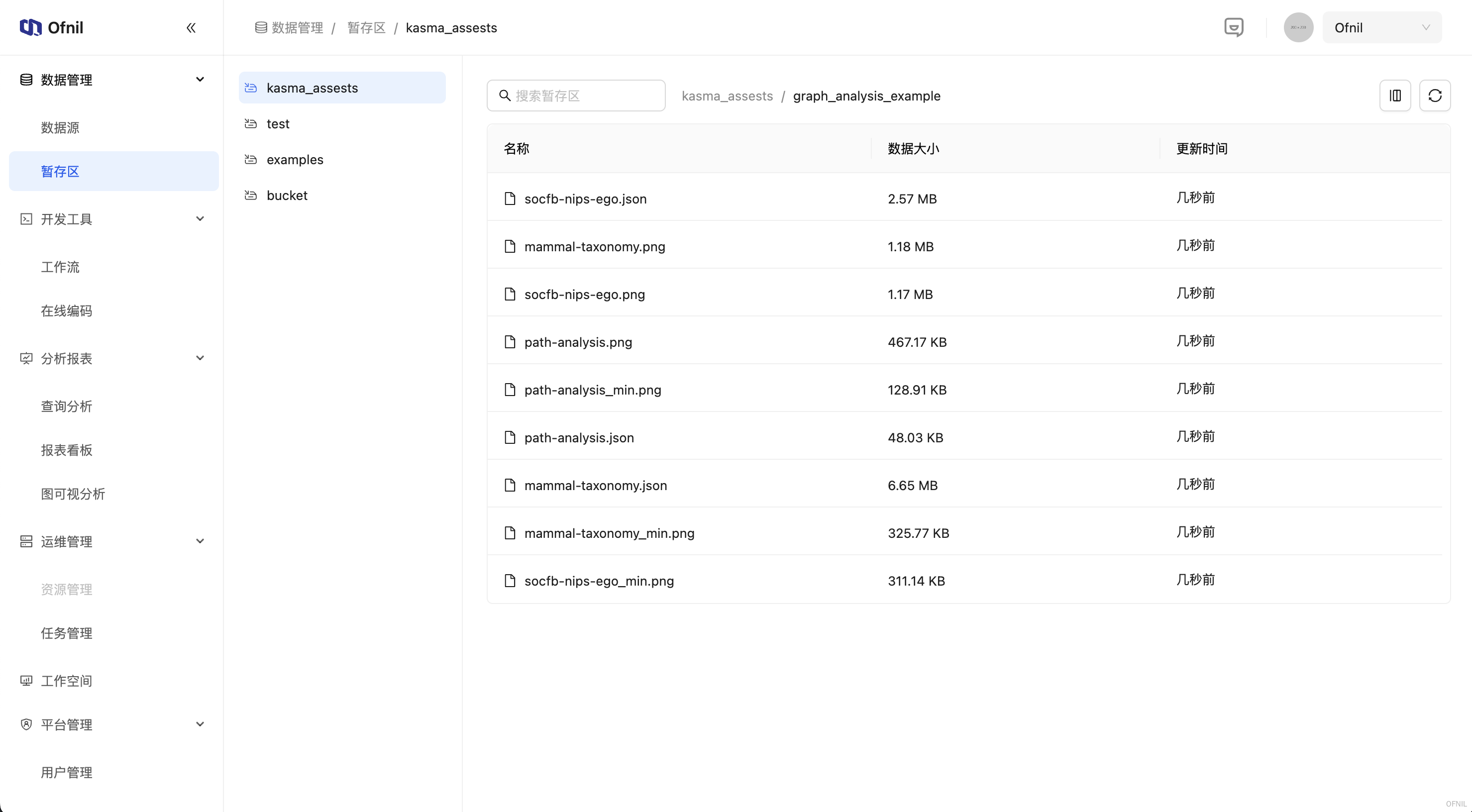The width and height of the screenshot is (1472, 812).
Task: Open file socfb-nips-ego.png
Action: 584,294
